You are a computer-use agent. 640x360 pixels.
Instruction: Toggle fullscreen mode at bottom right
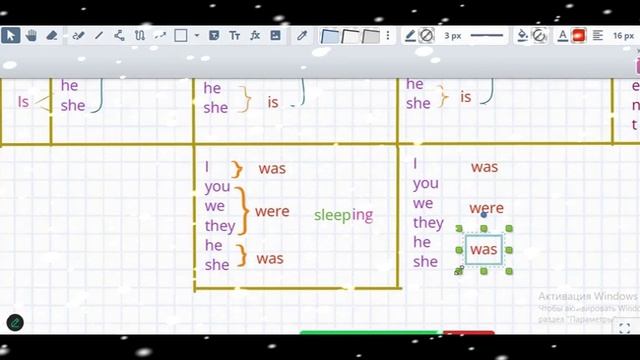(624, 328)
